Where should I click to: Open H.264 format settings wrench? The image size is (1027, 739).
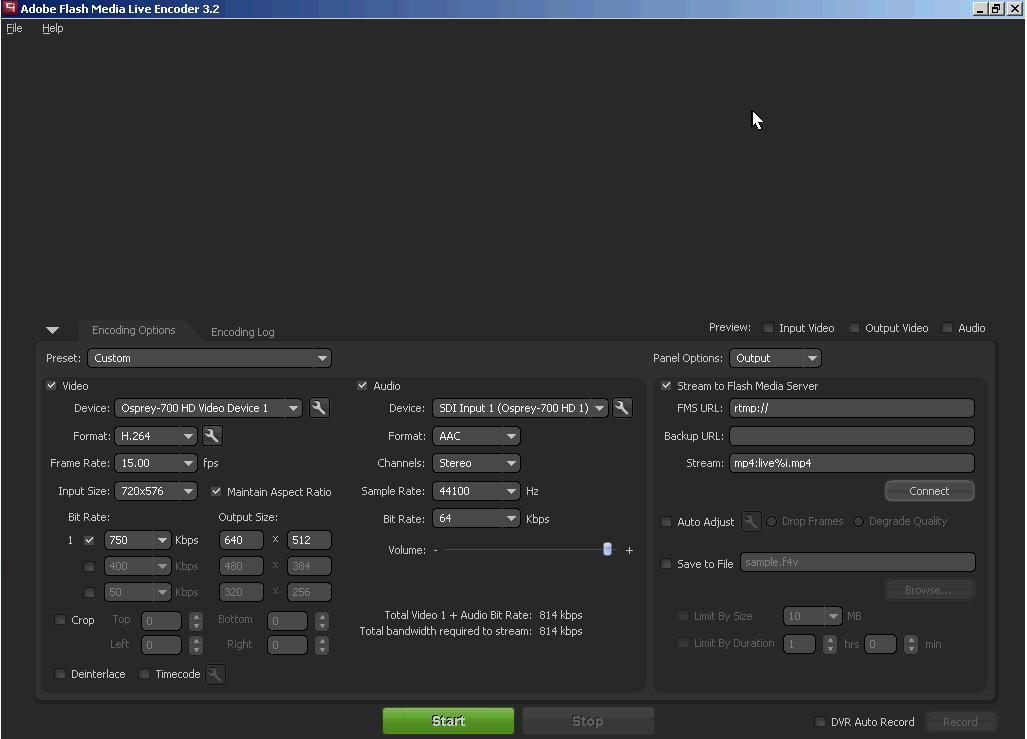point(212,436)
